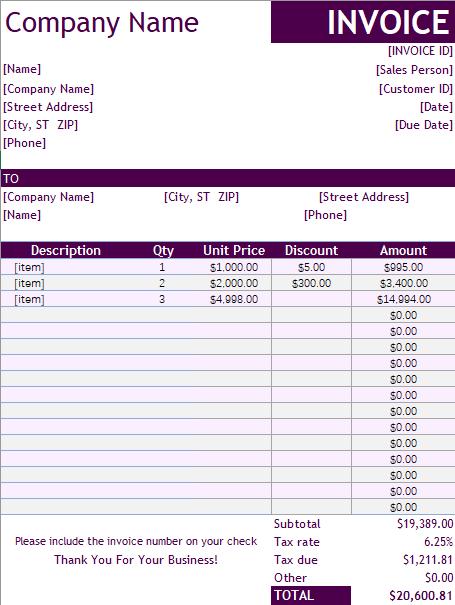
Task: Select the [Date] placeholder cell
Action: click(436, 107)
